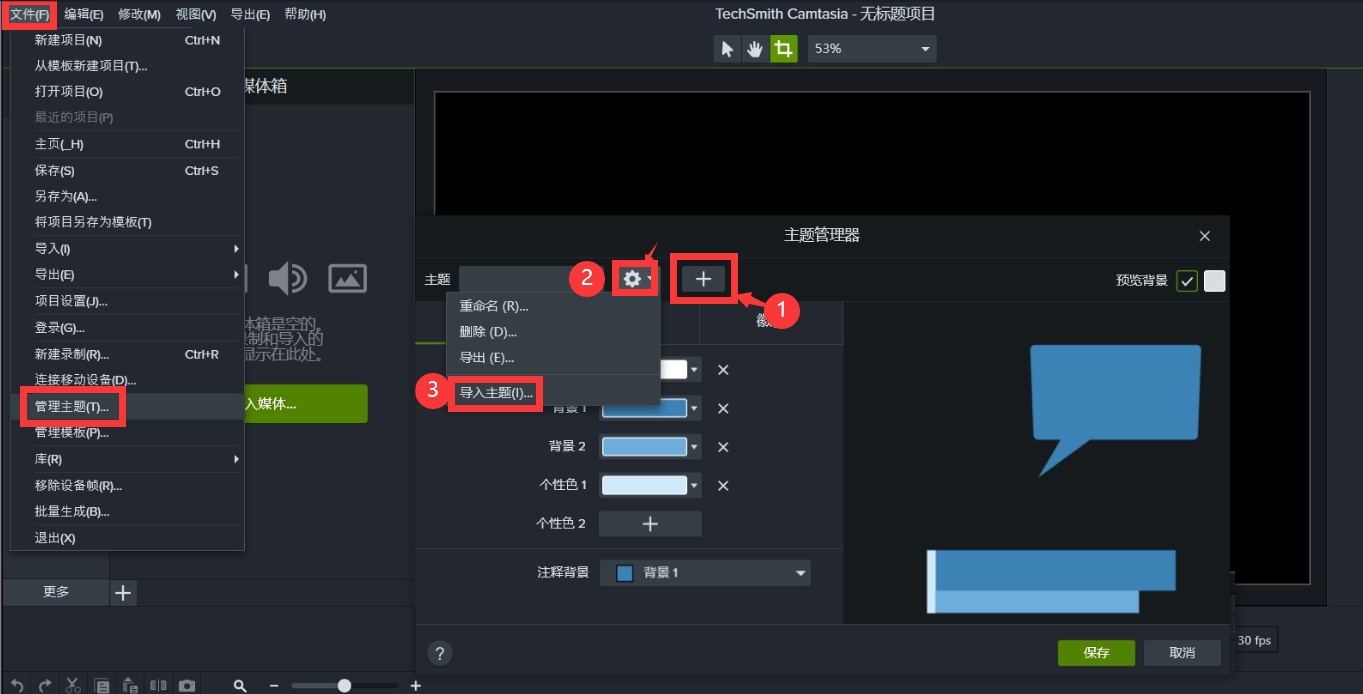1363x694 pixels.
Task: Remove 背景 2 color with its × toggle
Action: (722, 446)
